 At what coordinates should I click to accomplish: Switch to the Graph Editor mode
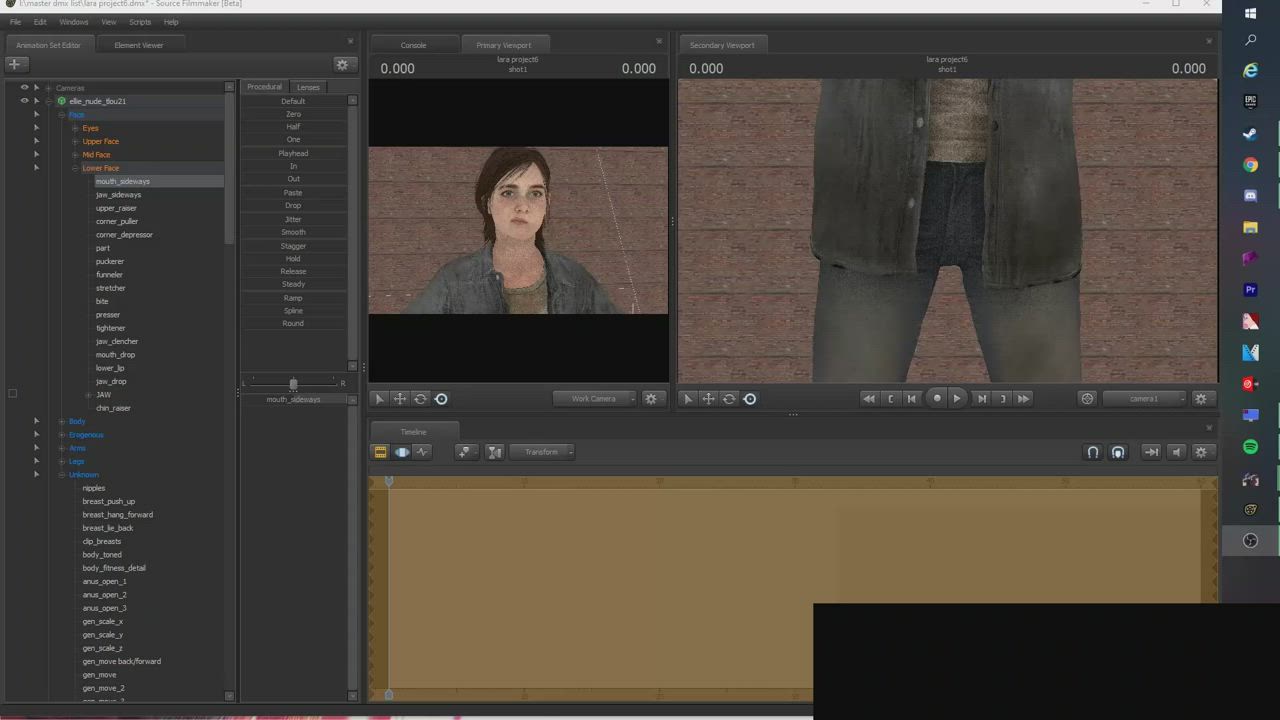[x=422, y=452]
